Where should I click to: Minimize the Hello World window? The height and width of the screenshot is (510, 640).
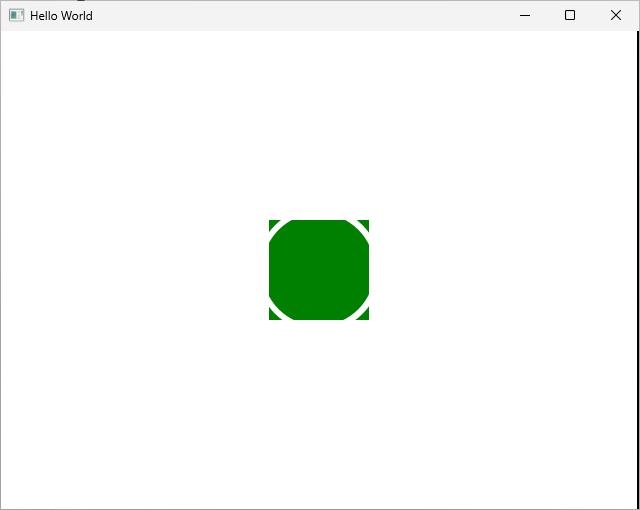pyautogui.click(x=524, y=15)
